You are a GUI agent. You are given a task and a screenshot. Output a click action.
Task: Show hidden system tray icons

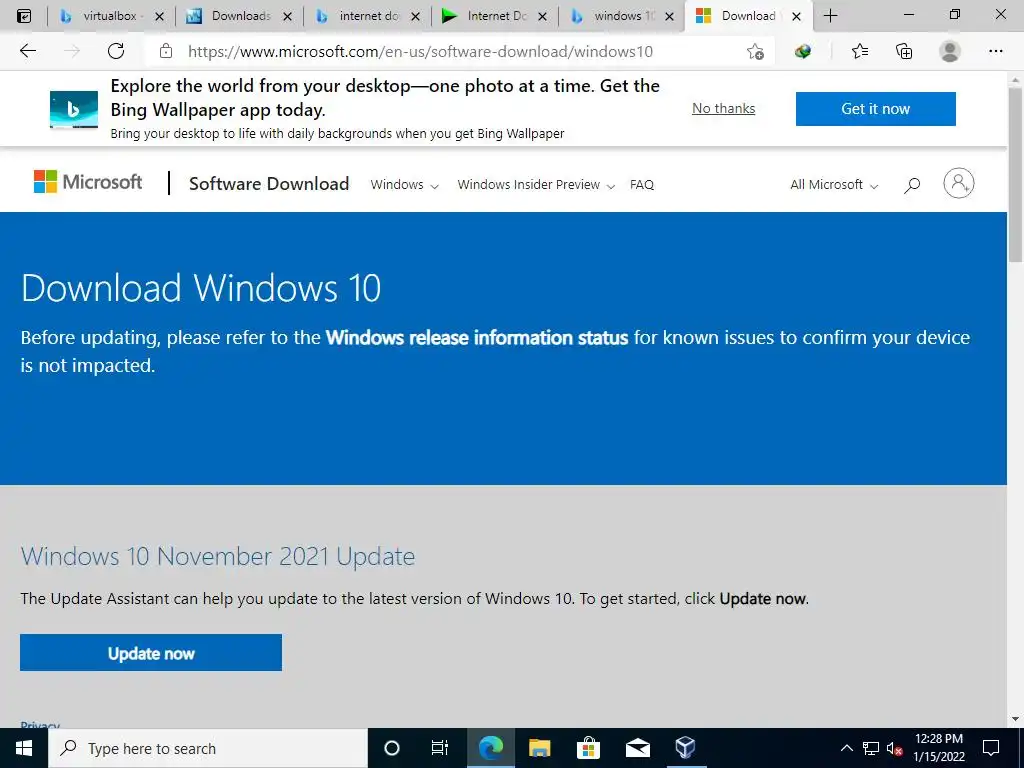[x=846, y=748]
